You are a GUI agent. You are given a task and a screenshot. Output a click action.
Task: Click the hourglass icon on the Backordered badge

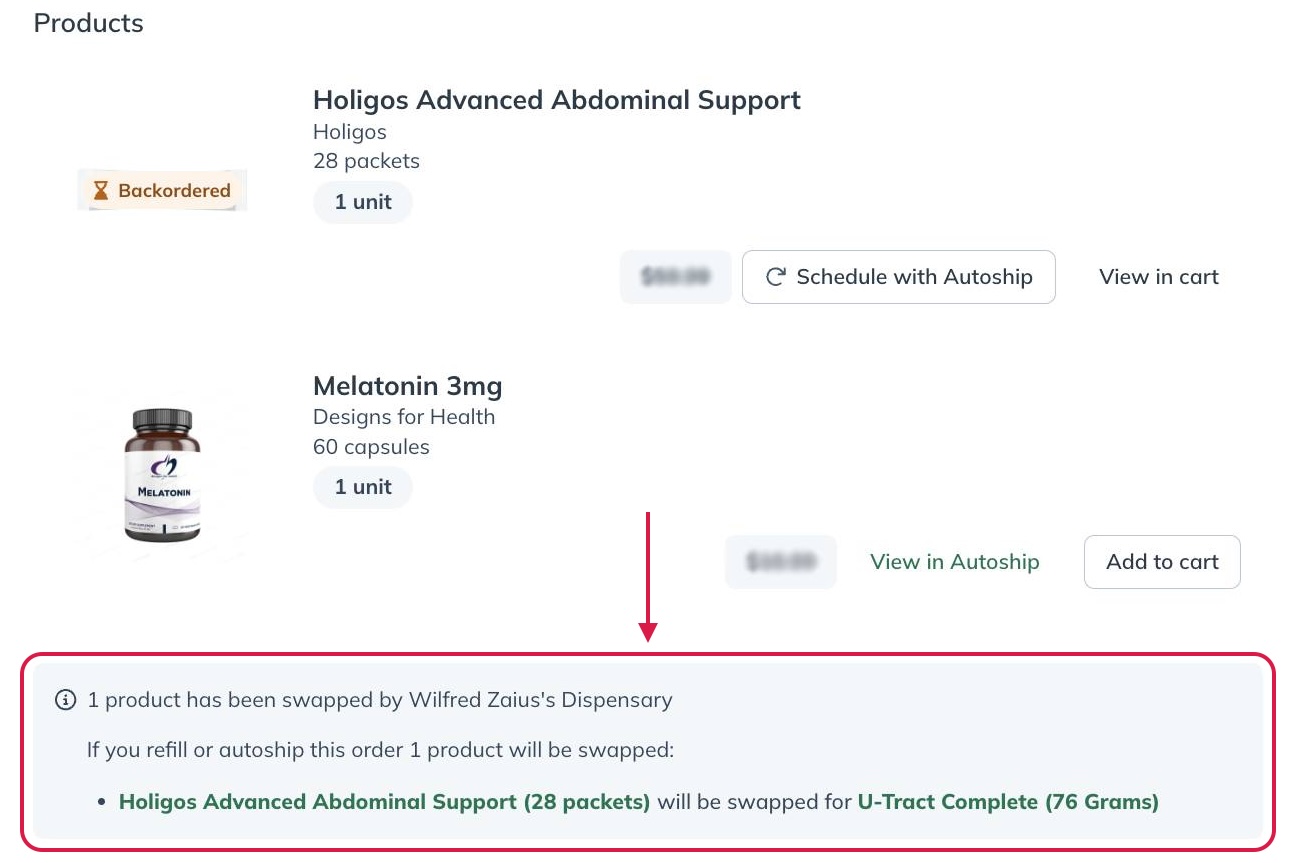click(101, 190)
